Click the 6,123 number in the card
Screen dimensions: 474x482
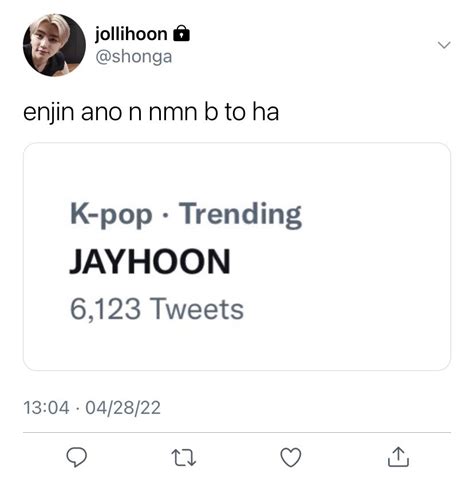click(x=105, y=309)
